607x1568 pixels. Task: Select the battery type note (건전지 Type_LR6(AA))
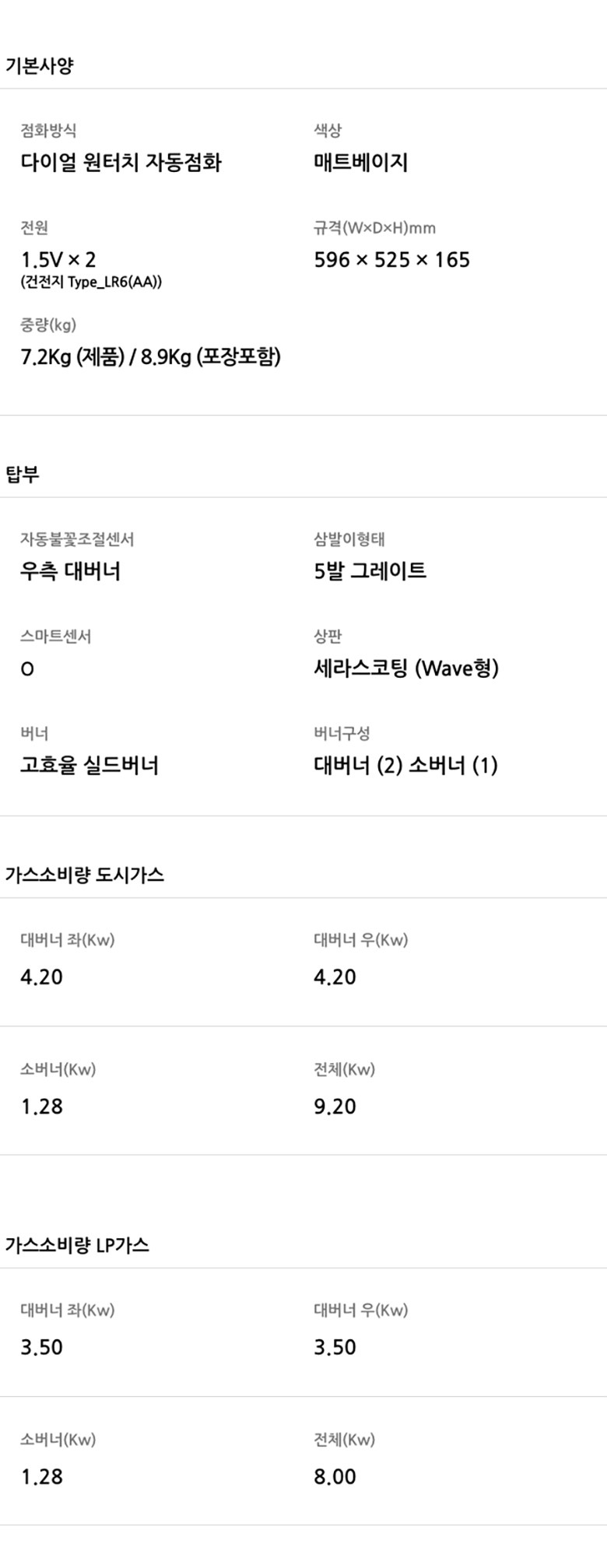[x=91, y=282]
